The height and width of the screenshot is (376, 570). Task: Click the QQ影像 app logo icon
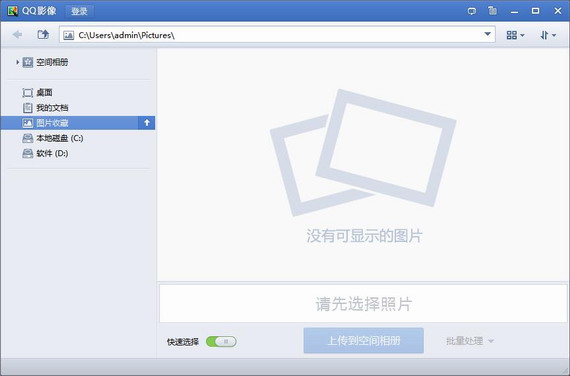coord(12,11)
